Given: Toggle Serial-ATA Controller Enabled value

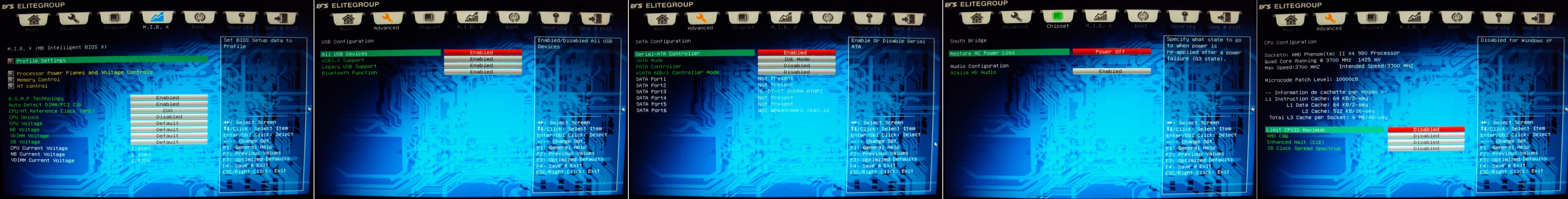Looking at the screenshot, I should [x=796, y=53].
